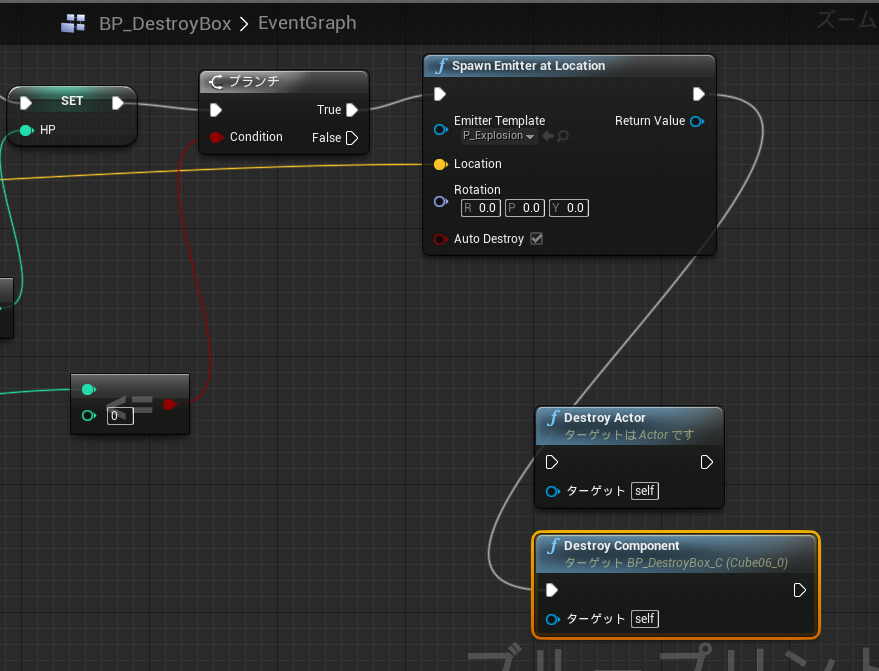Image resolution: width=879 pixels, height=671 pixels.
Task: Select BP_DestroyBox breadcrumb
Action: pyautogui.click(x=165, y=24)
